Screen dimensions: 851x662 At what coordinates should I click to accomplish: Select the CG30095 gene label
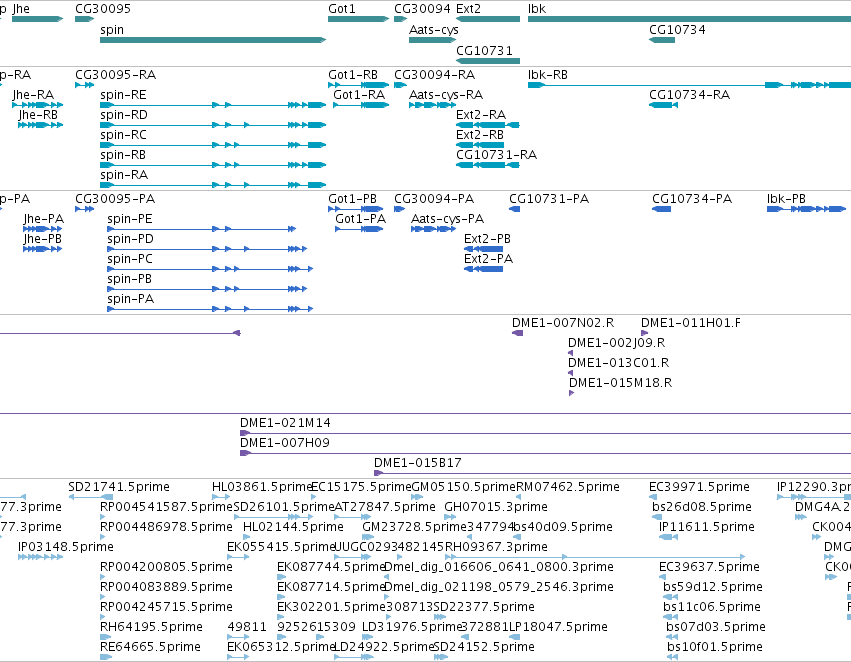tap(103, 9)
